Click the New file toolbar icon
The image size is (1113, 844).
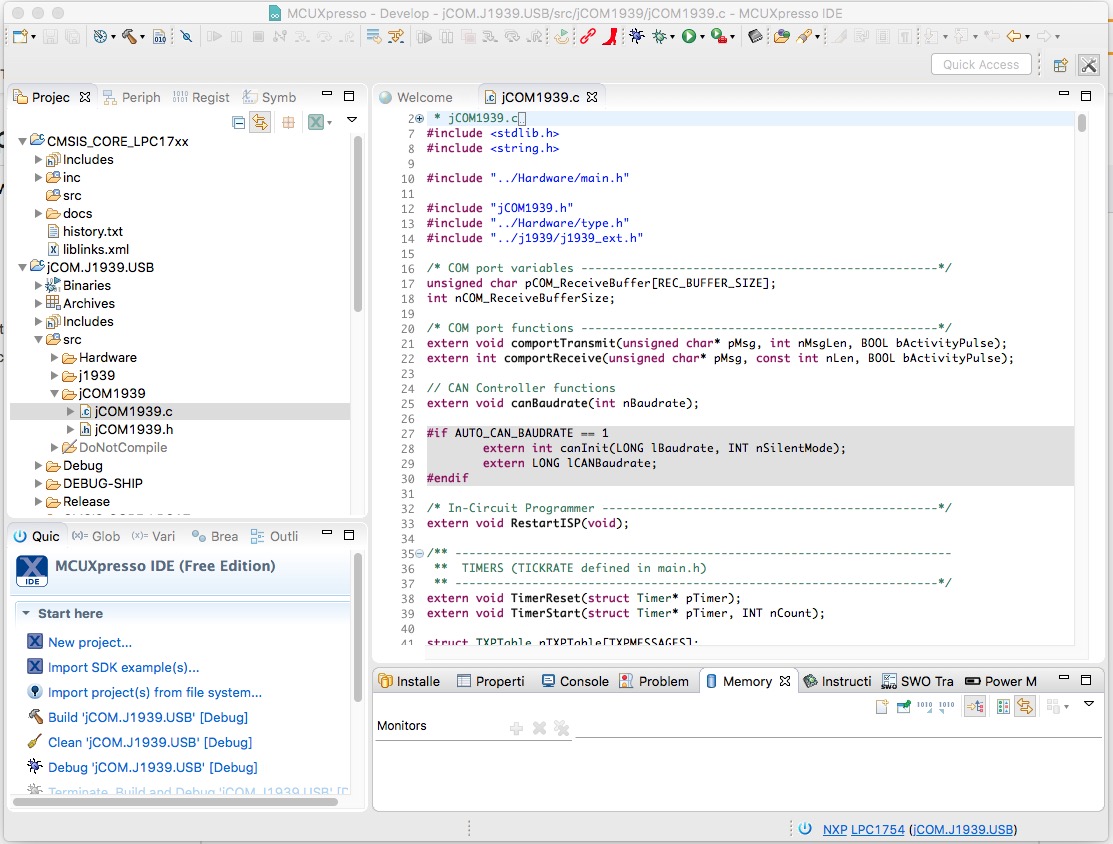coord(20,37)
